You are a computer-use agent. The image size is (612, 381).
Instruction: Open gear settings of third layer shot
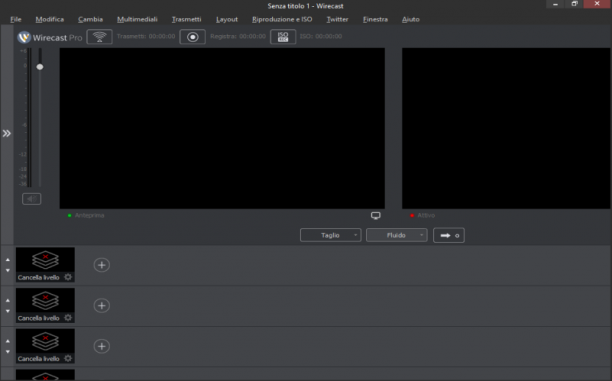point(68,358)
